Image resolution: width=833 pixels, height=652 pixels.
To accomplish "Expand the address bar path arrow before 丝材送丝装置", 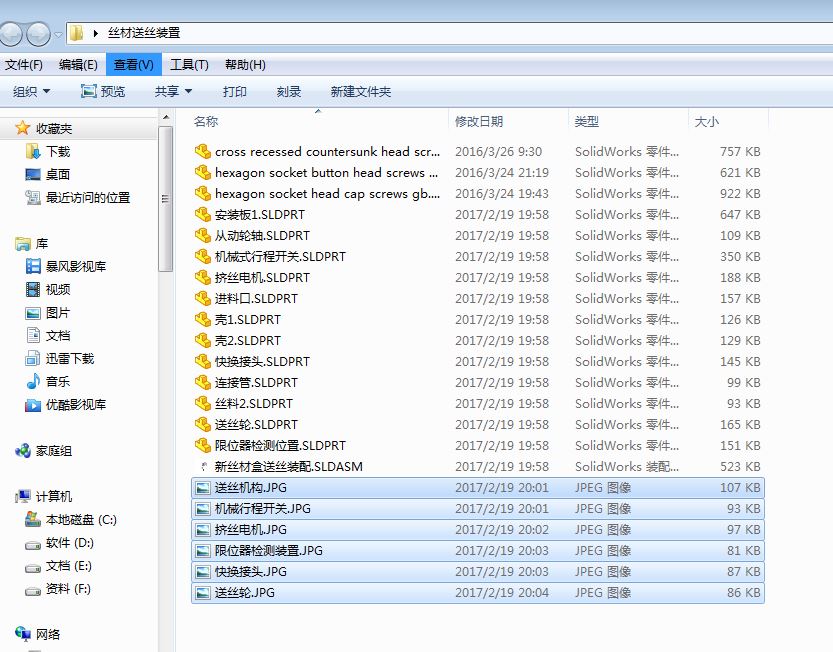I will 96,33.
